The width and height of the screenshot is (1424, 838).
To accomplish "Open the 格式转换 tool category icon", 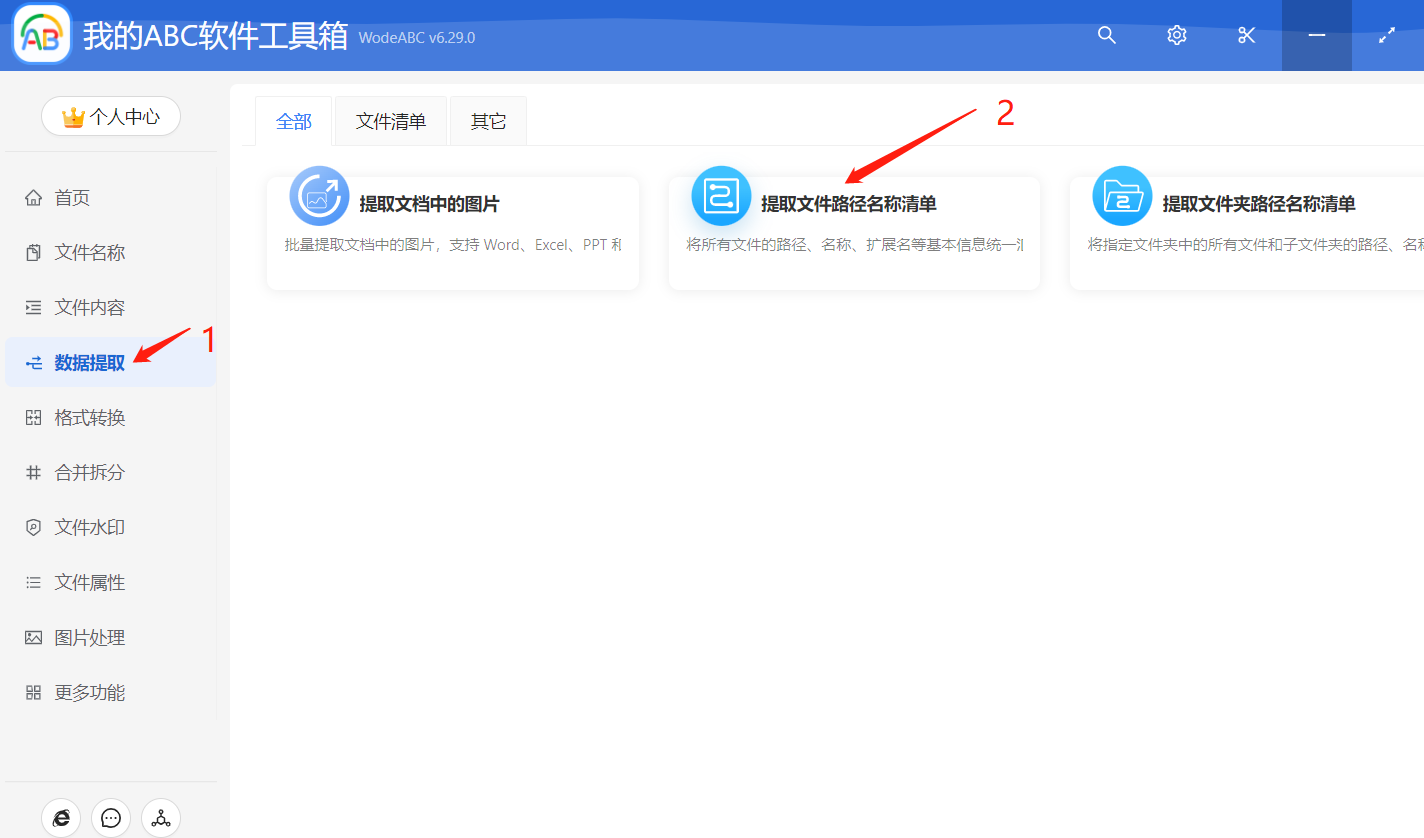I will point(33,417).
